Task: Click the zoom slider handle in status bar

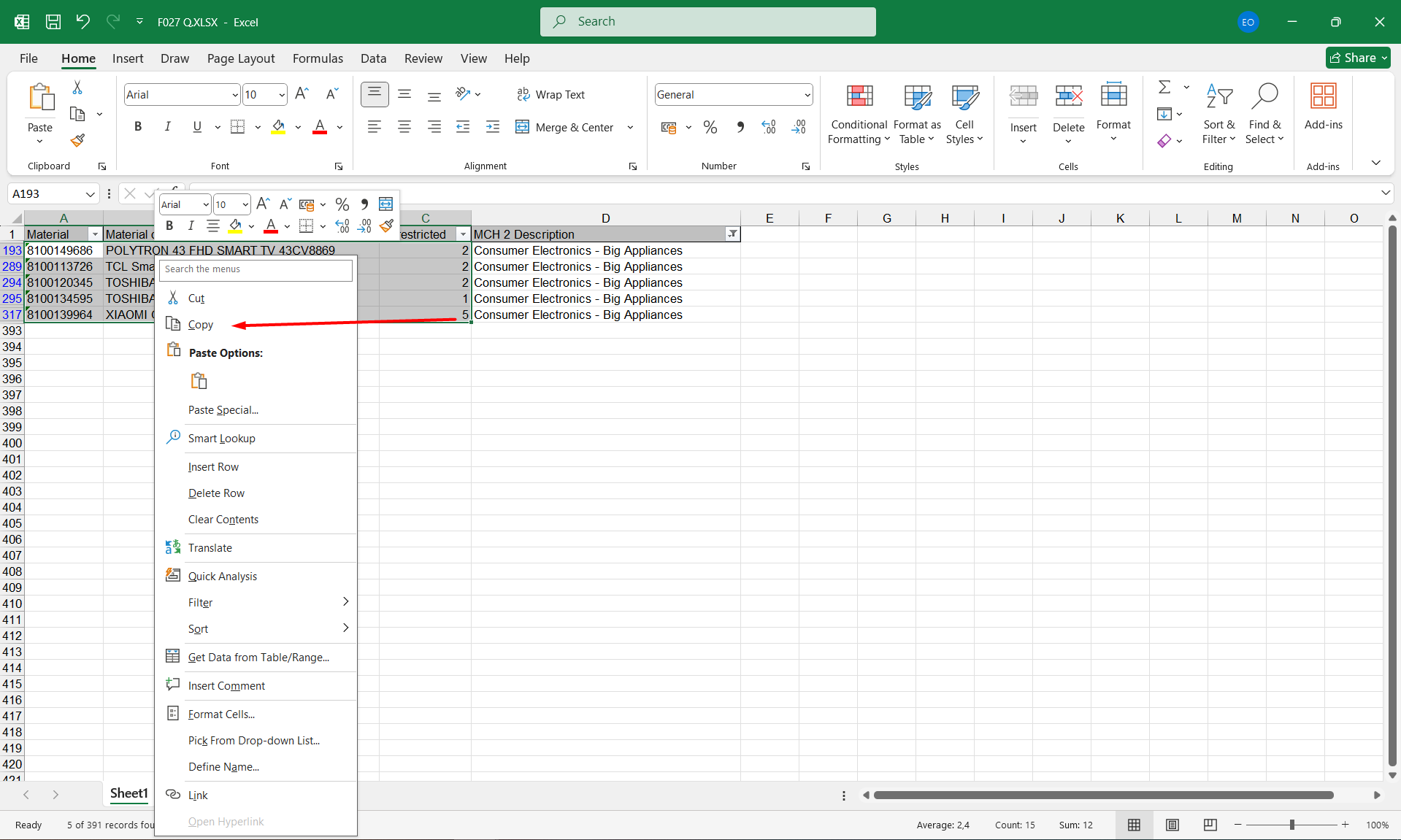Action: (1291, 825)
